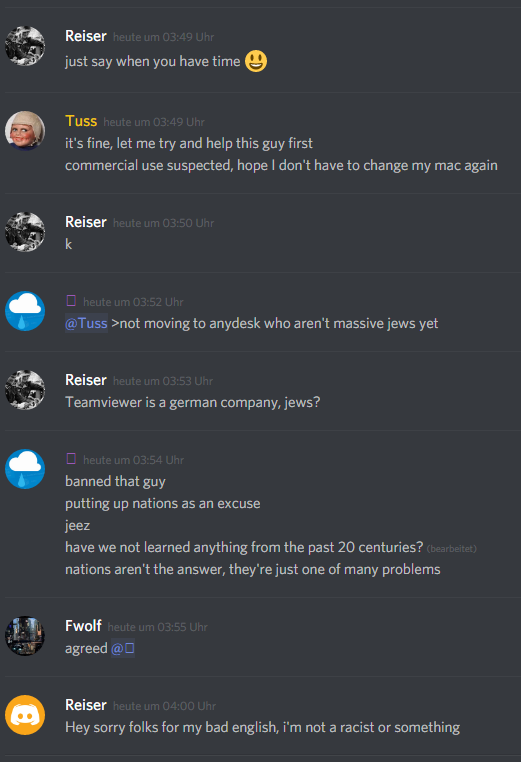The width and height of the screenshot is (521, 762).
Task: Open Fwolf's avatar picture
Action: pyautogui.click(x=25, y=636)
